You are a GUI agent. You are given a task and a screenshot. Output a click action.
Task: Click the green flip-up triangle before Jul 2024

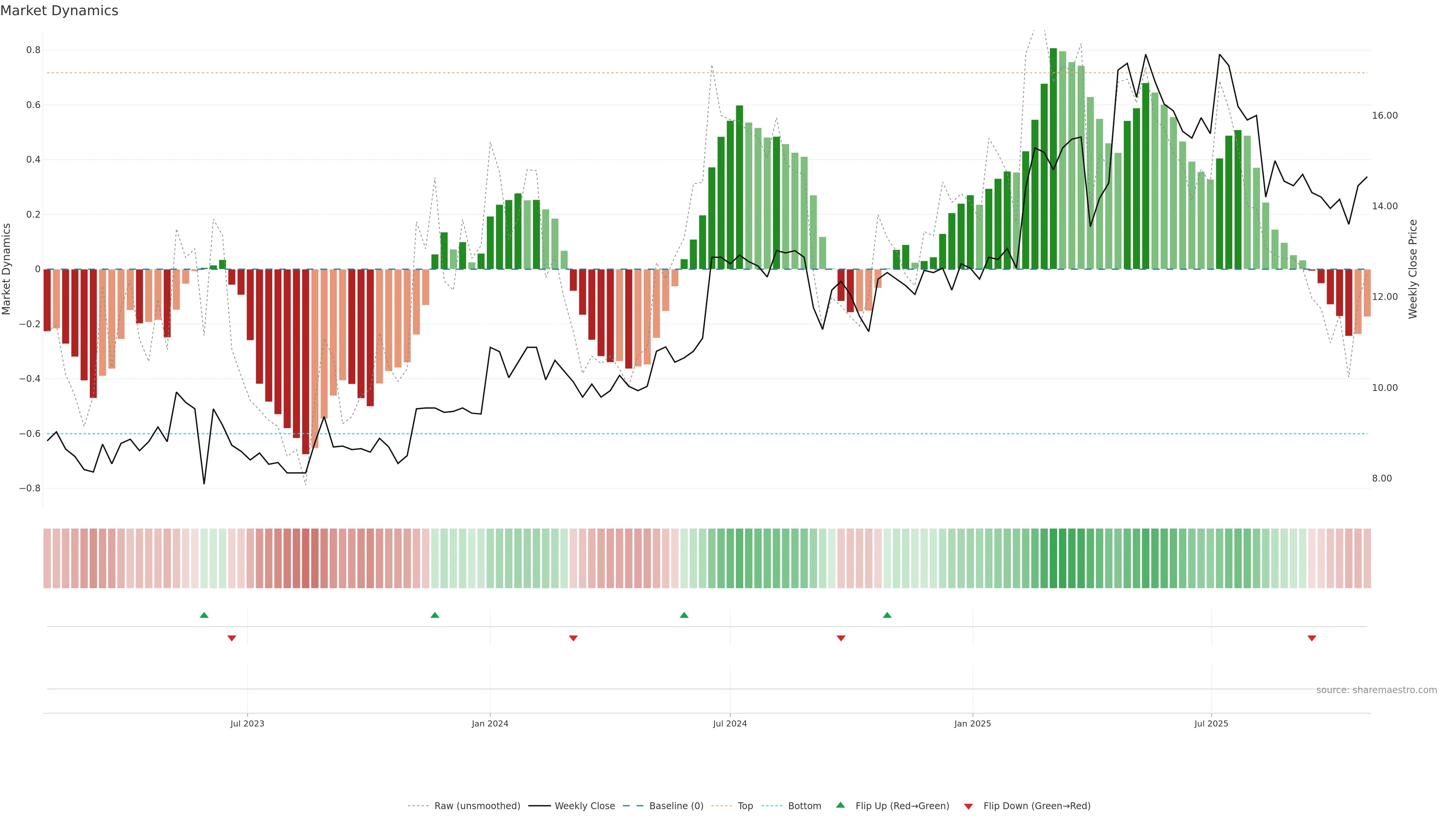(x=684, y=615)
